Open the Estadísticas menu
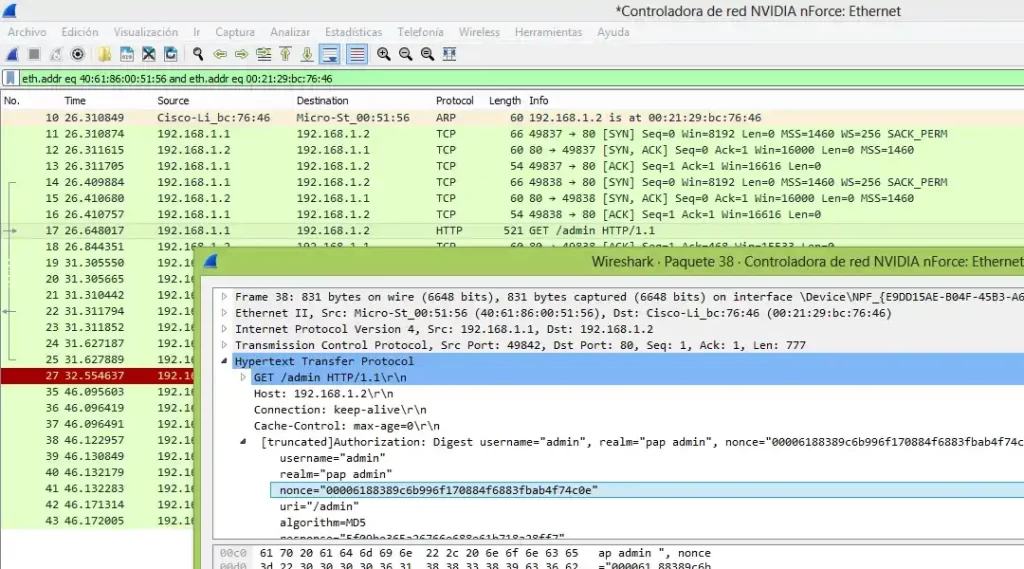 pos(353,32)
